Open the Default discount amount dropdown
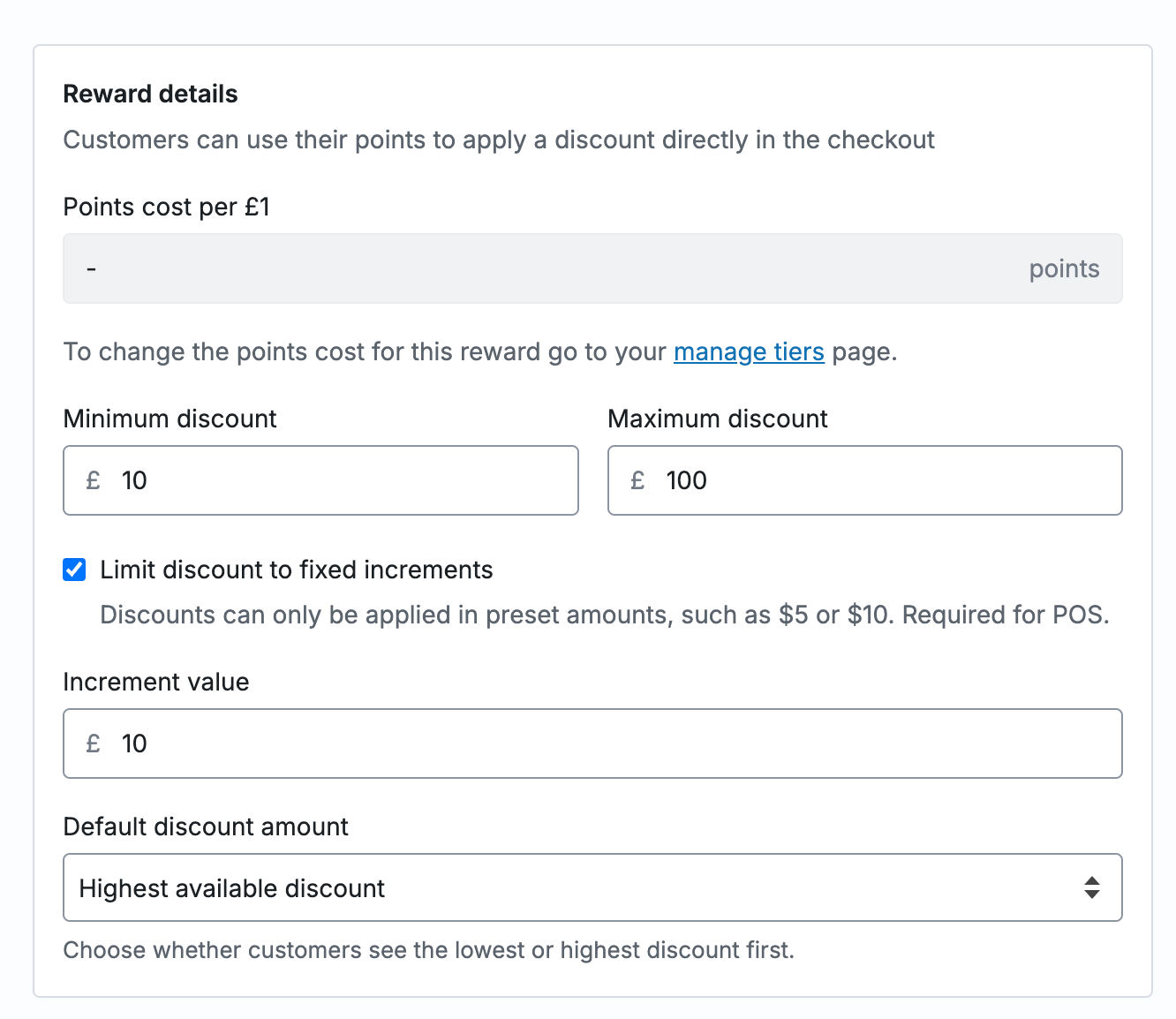Screen dimensions: 1176x1019 click(592, 887)
